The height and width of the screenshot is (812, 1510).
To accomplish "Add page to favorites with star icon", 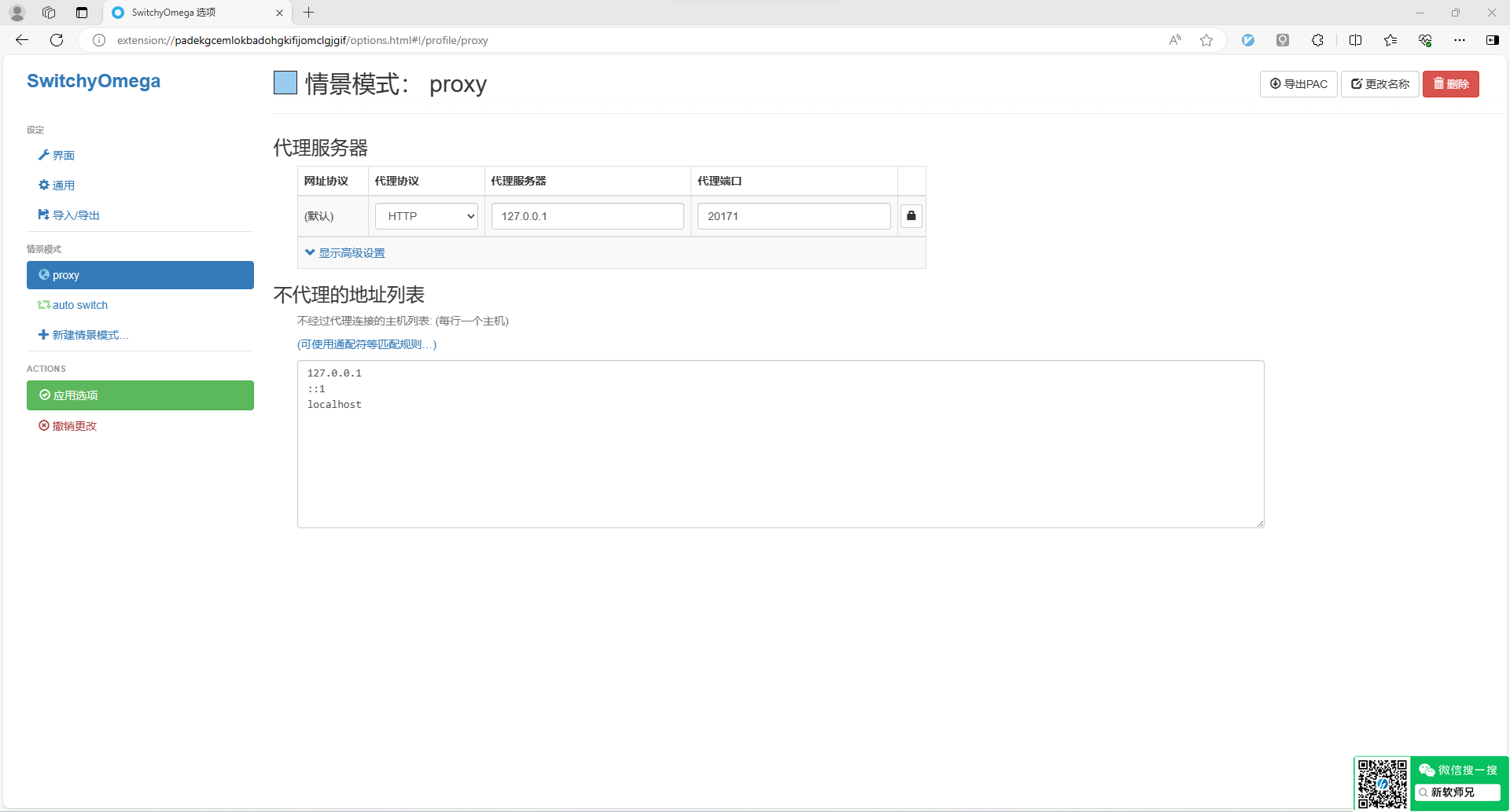I will tap(1206, 40).
